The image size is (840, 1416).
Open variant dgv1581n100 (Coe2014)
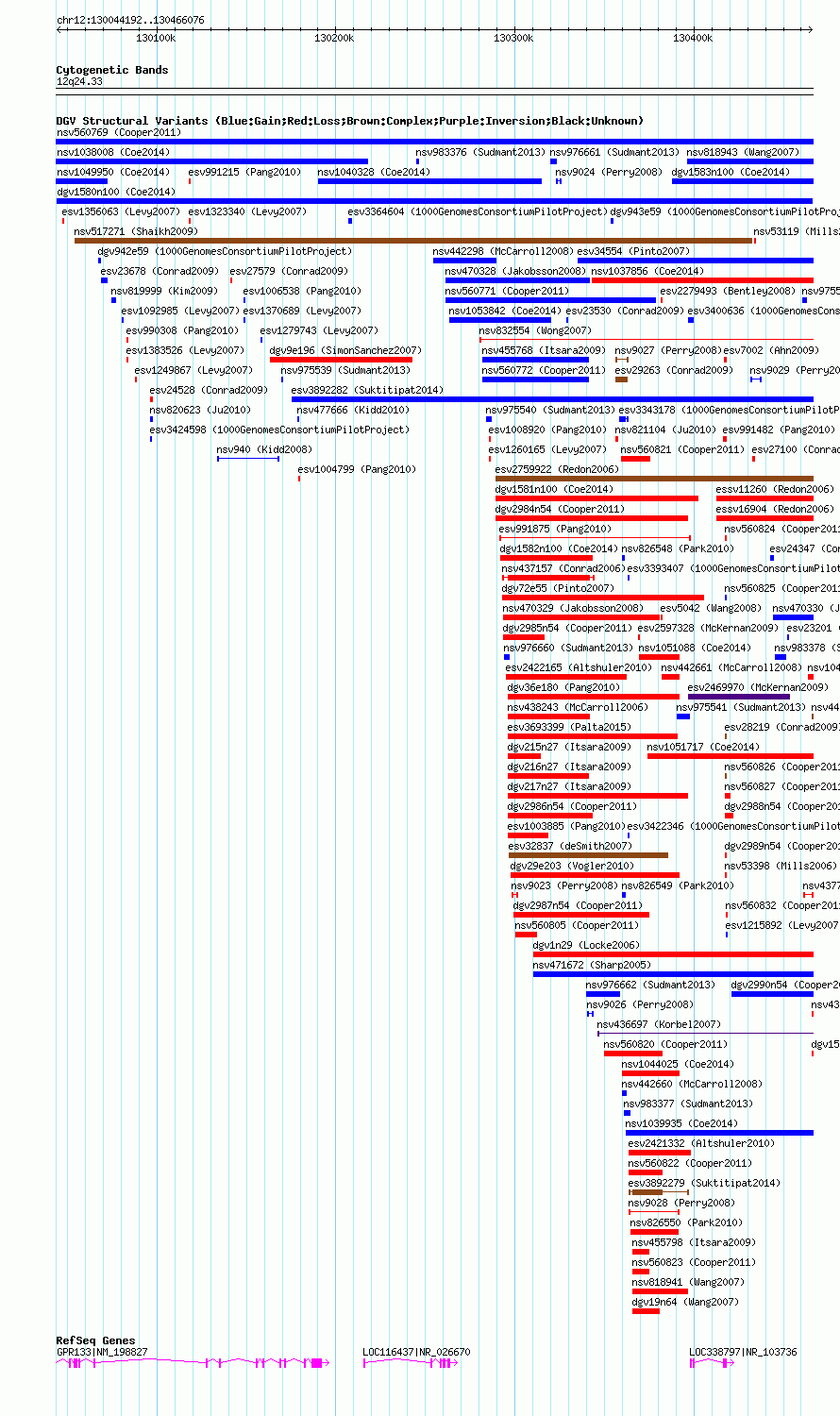coord(555,489)
